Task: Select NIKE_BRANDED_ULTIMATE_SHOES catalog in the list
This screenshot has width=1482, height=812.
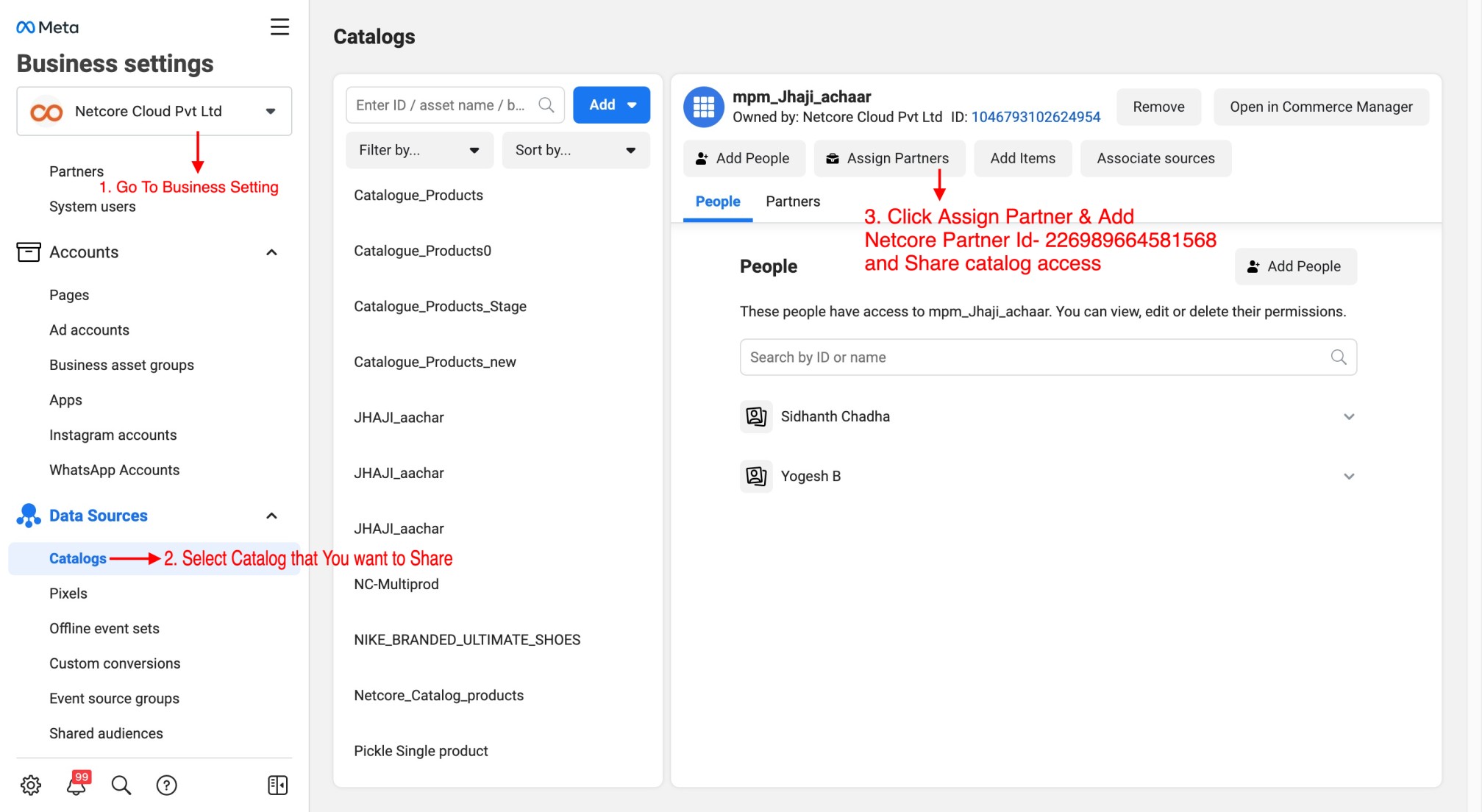Action: point(467,640)
